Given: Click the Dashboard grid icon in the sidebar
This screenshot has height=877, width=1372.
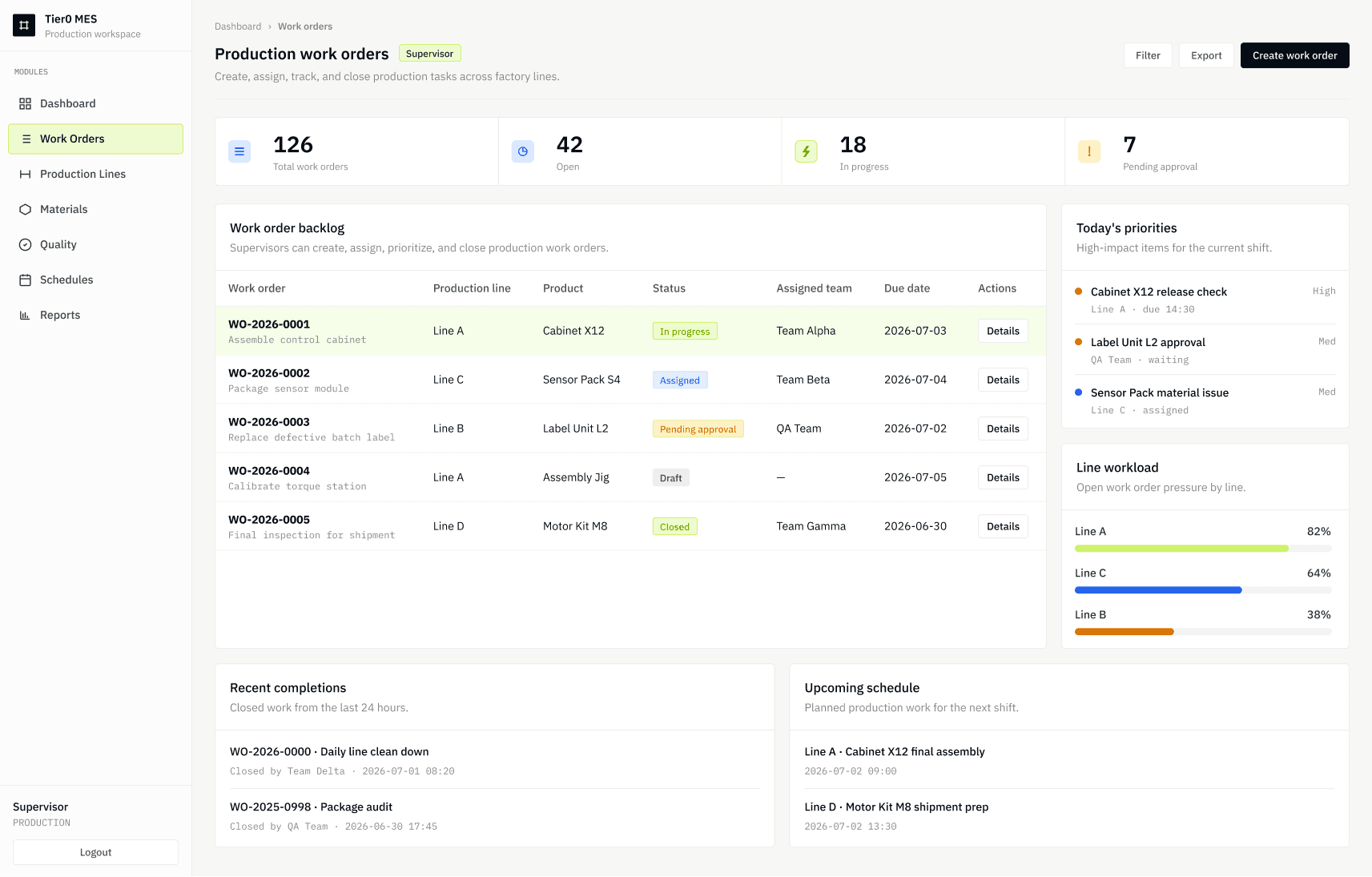Looking at the screenshot, I should click(x=25, y=103).
